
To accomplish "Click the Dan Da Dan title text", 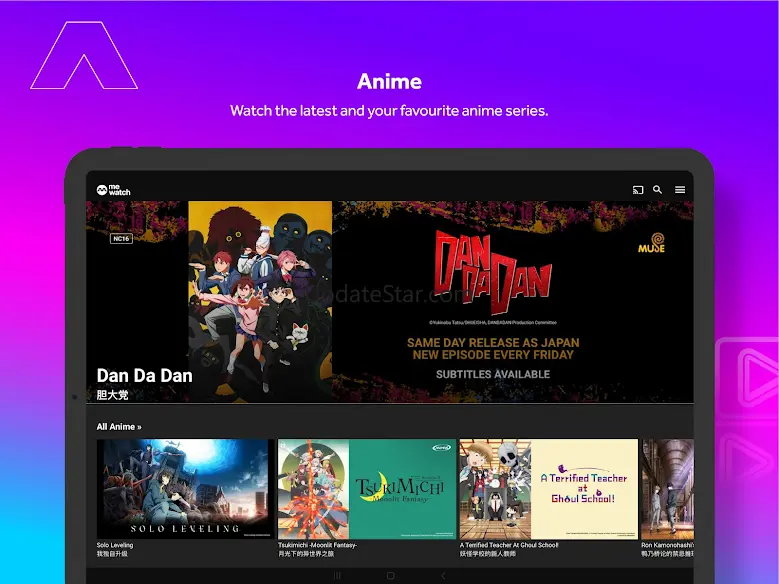I will 145,376.
